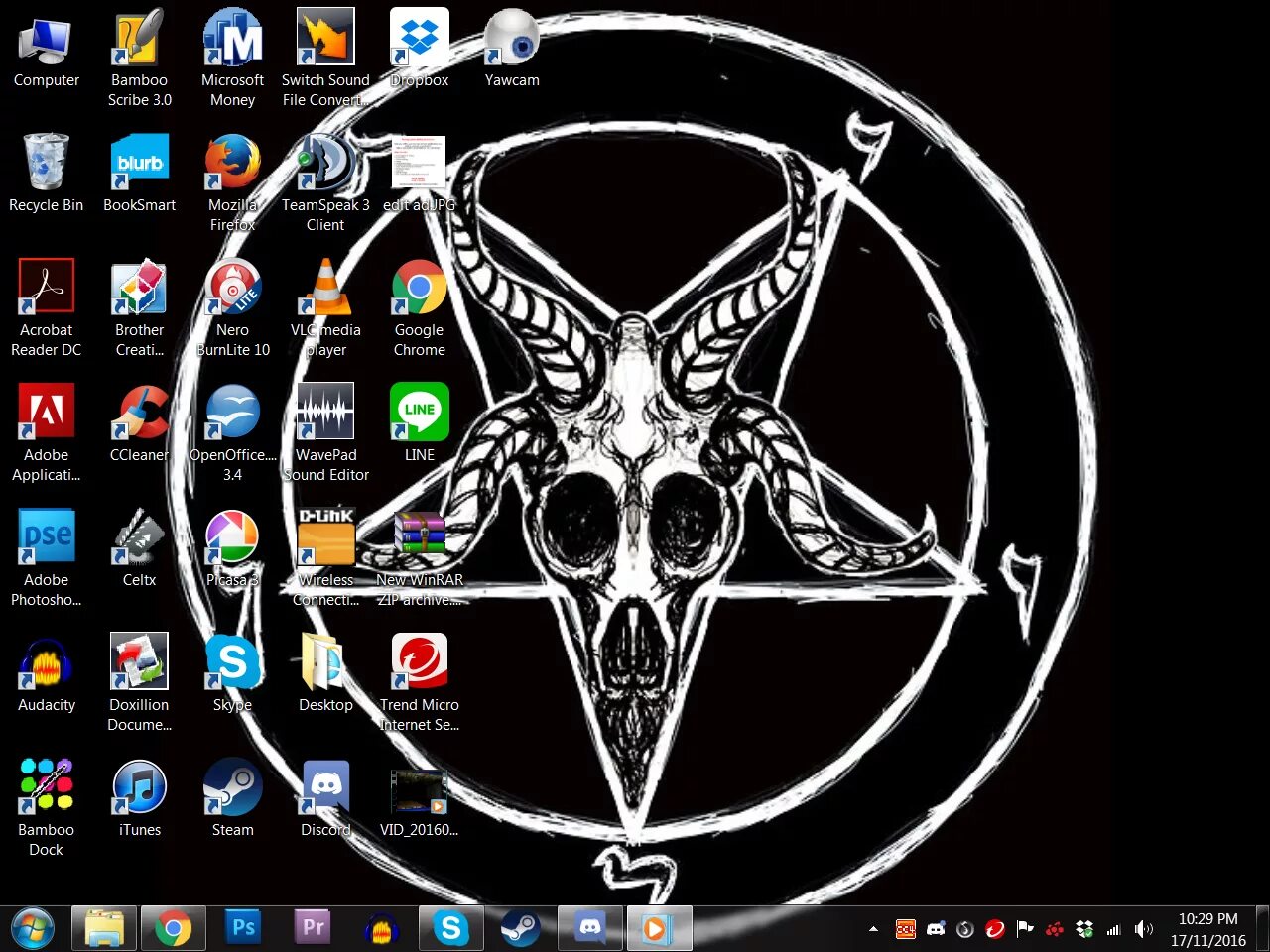This screenshot has width=1270, height=952.
Task: Select the Skype desktop shortcut
Action: 232,674
